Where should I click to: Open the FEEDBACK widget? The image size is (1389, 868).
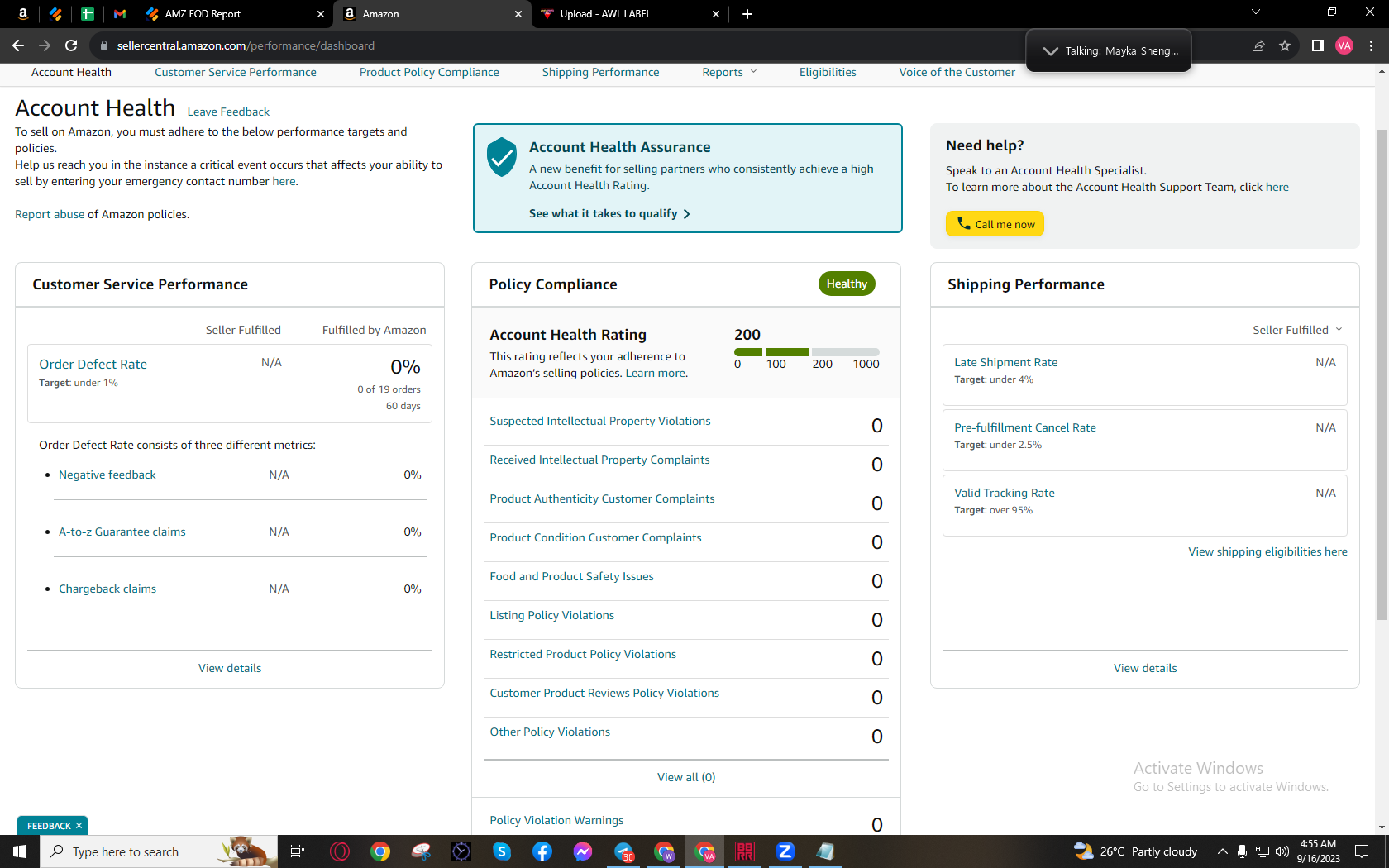pyautogui.click(x=49, y=826)
